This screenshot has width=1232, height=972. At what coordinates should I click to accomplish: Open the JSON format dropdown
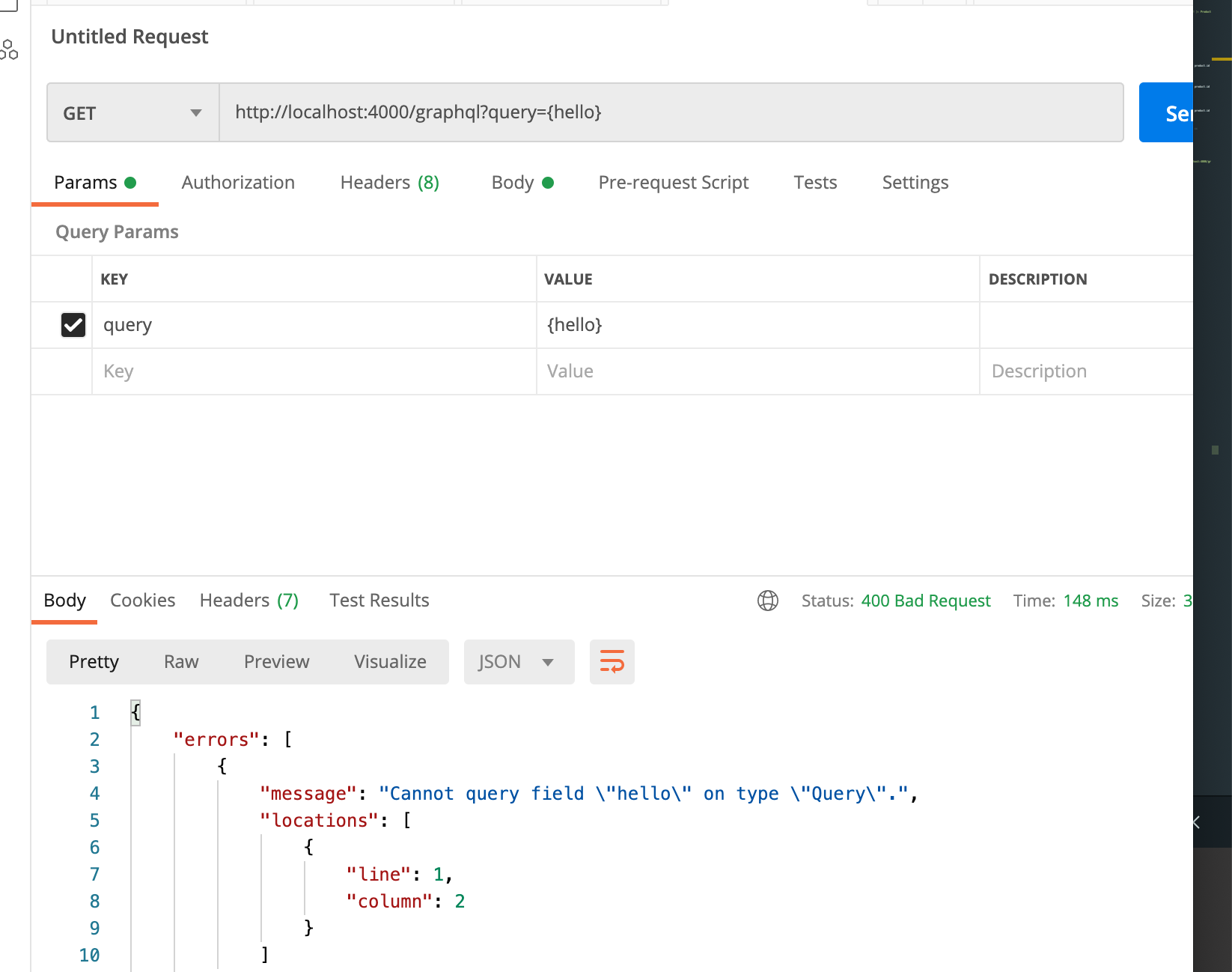(x=519, y=662)
